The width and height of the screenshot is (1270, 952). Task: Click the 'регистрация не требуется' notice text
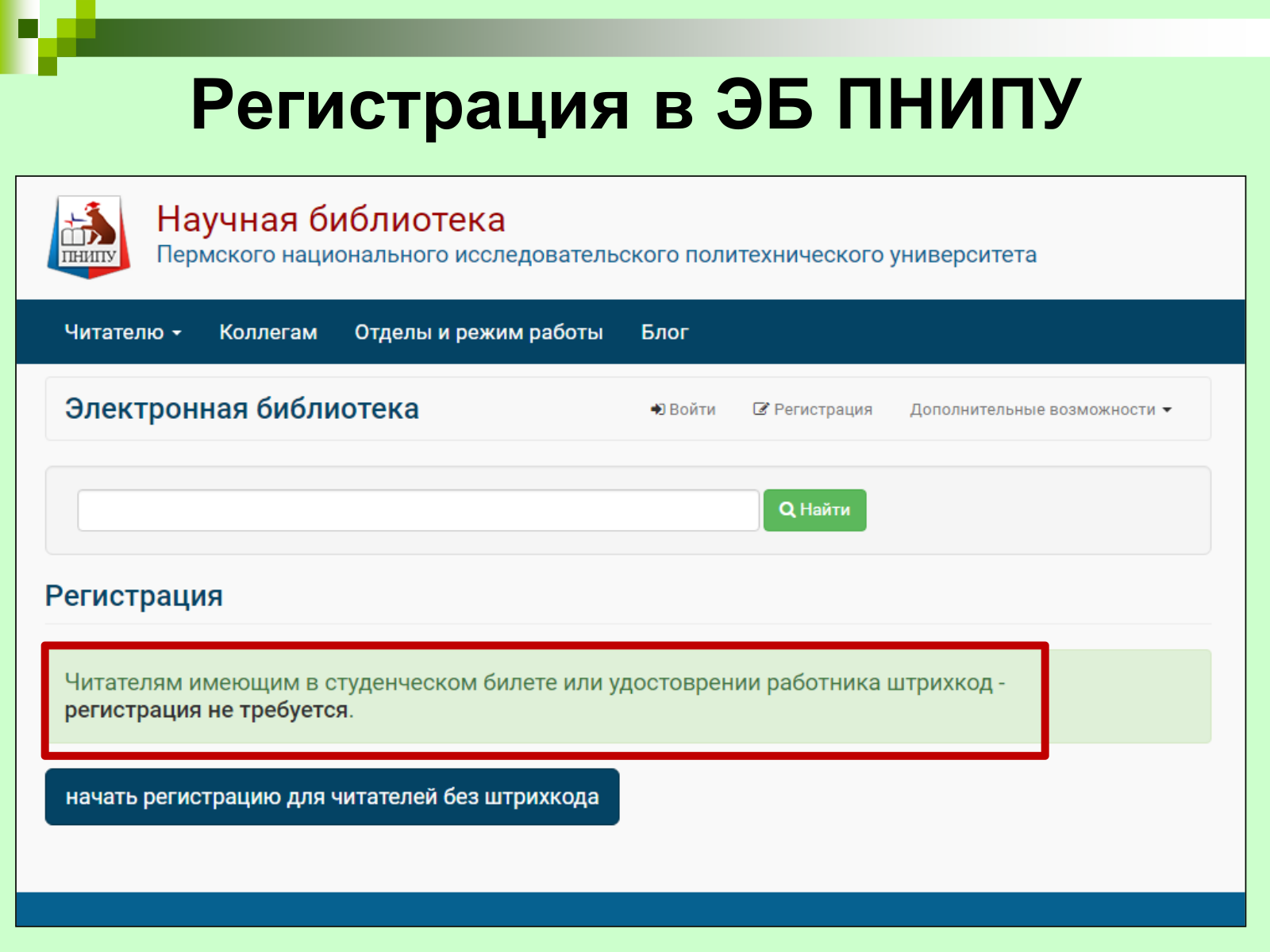208,709
